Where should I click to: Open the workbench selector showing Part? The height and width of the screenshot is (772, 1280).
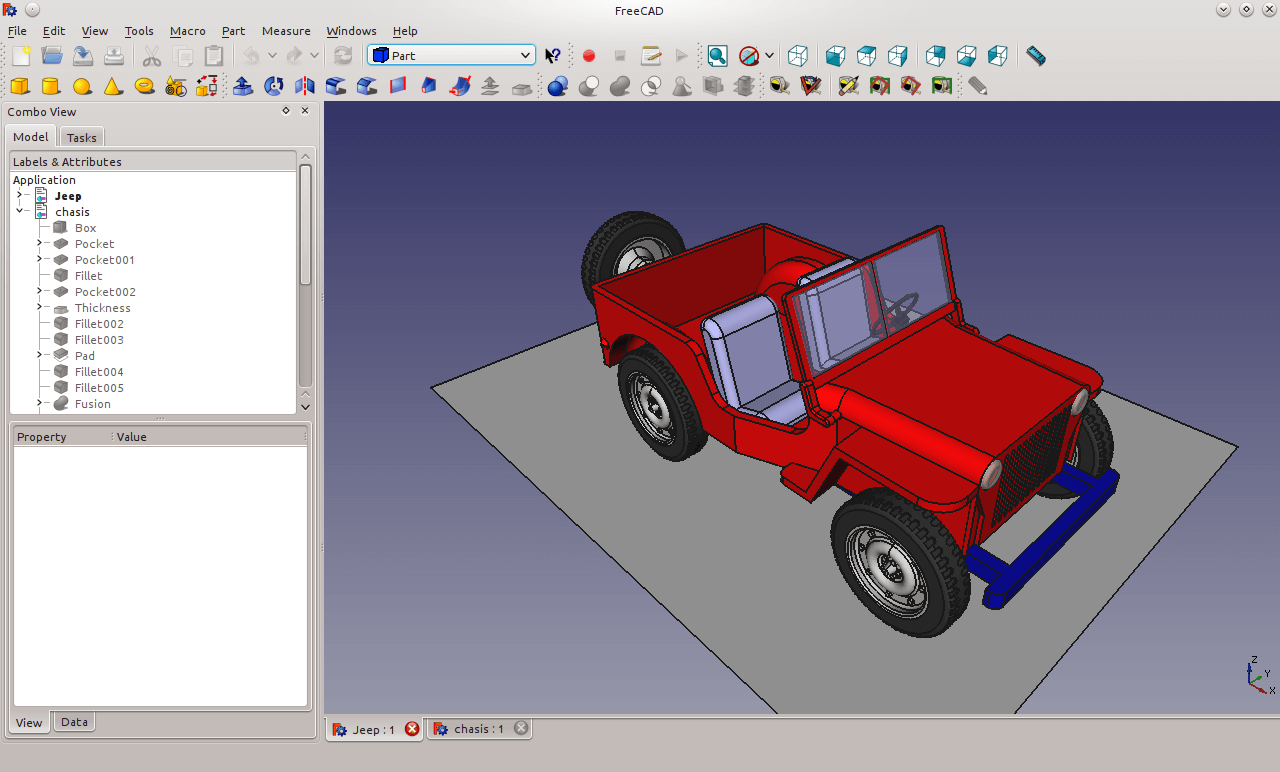coord(450,55)
